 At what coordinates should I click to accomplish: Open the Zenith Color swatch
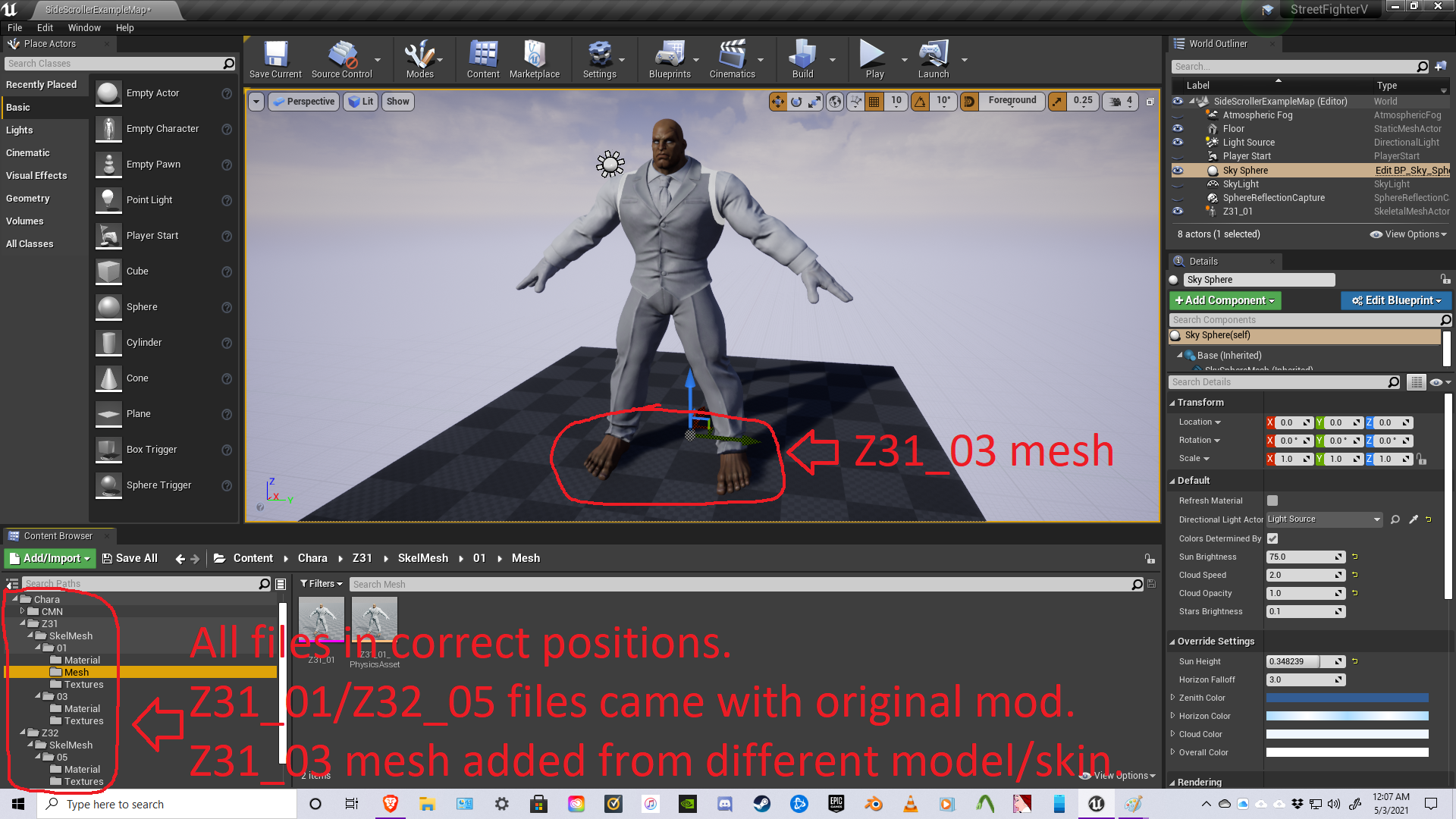click(1347, 698)
